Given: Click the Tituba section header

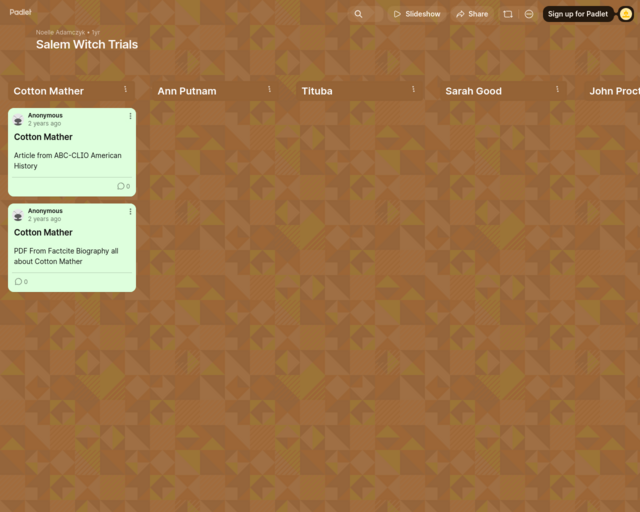Looking at the screenshot, I should [317, 91].
